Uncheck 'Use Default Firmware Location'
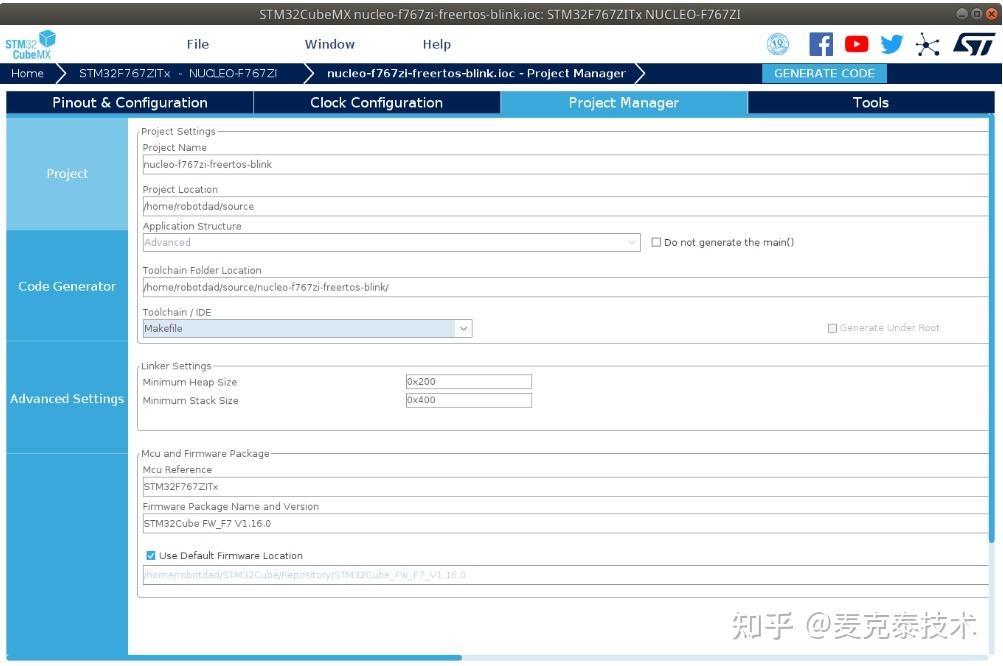 click(x=151, y=555)
